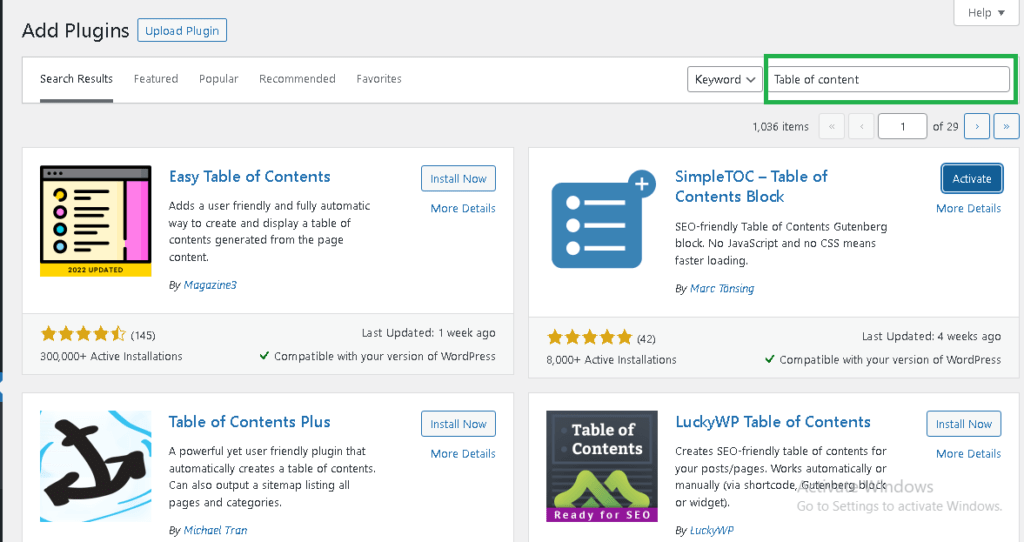Open the Easy Table of Contents title link

249,177
